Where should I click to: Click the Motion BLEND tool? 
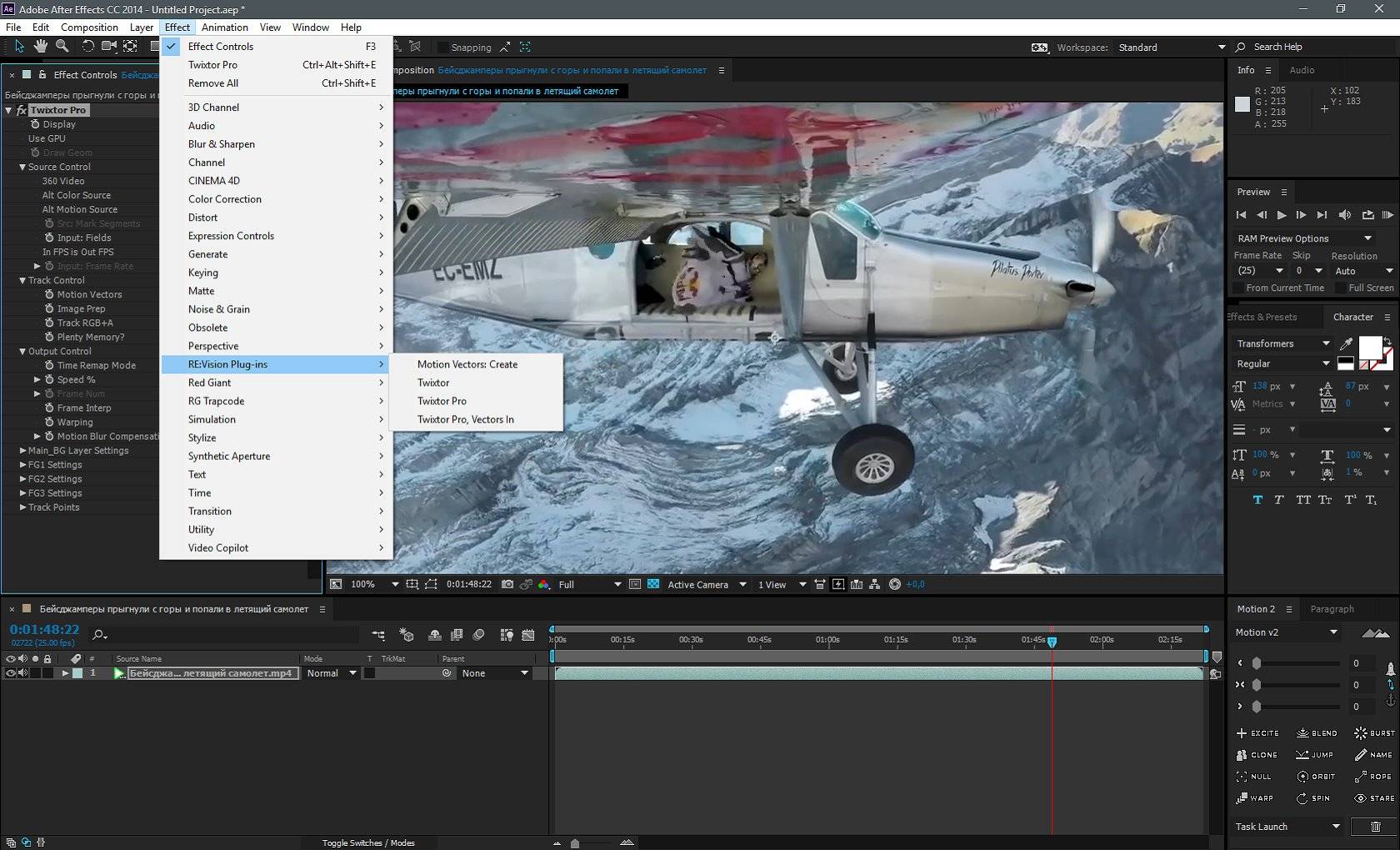1317,733
